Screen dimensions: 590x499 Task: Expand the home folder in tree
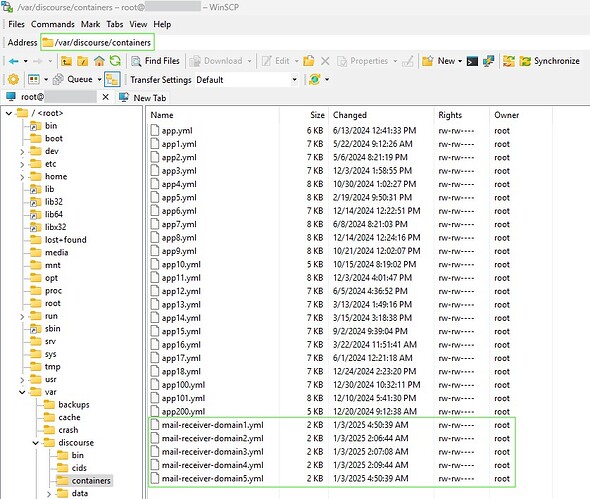(x=22, y=177)
